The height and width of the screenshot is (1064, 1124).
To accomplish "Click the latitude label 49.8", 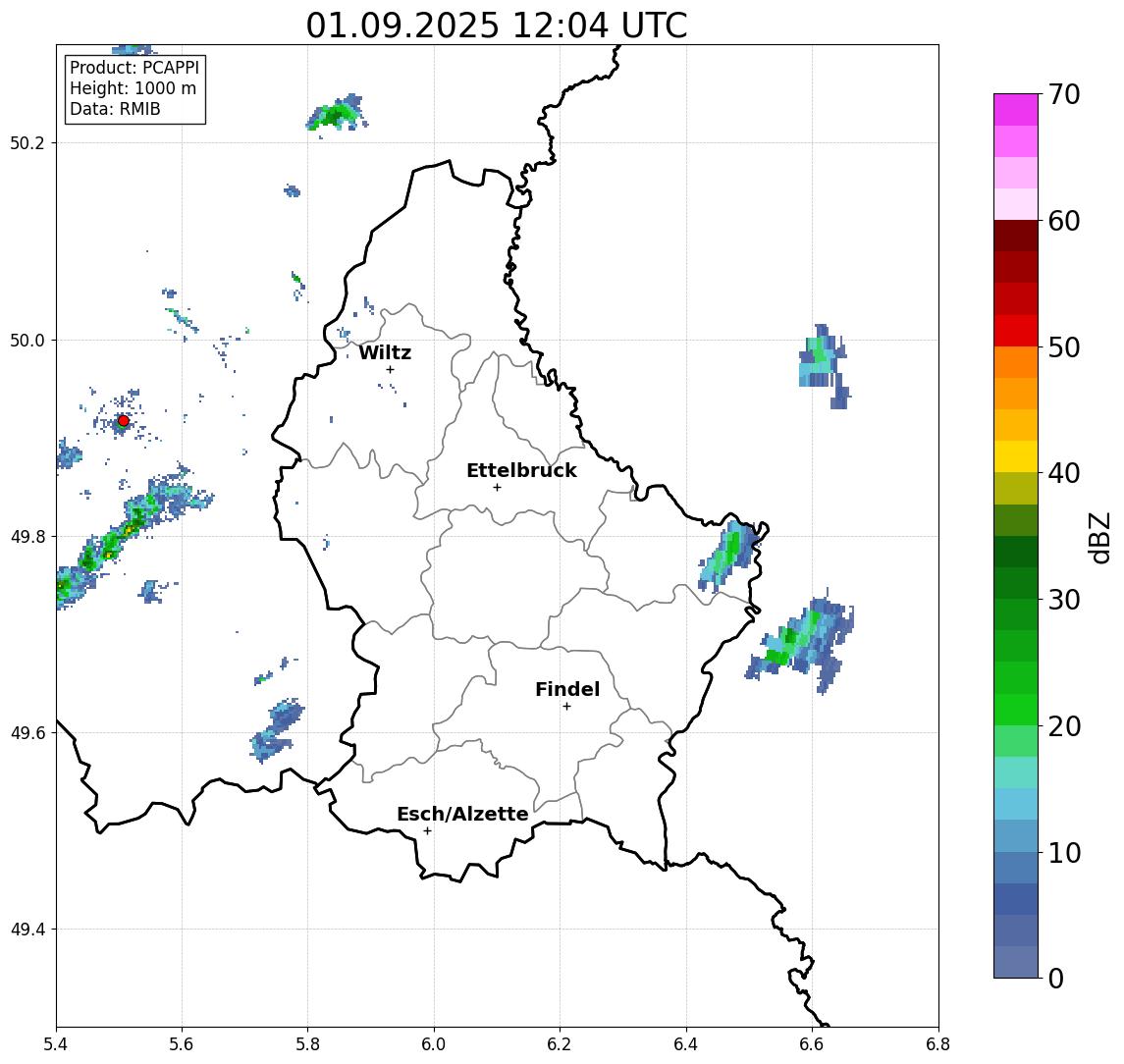I will point(27,537).
